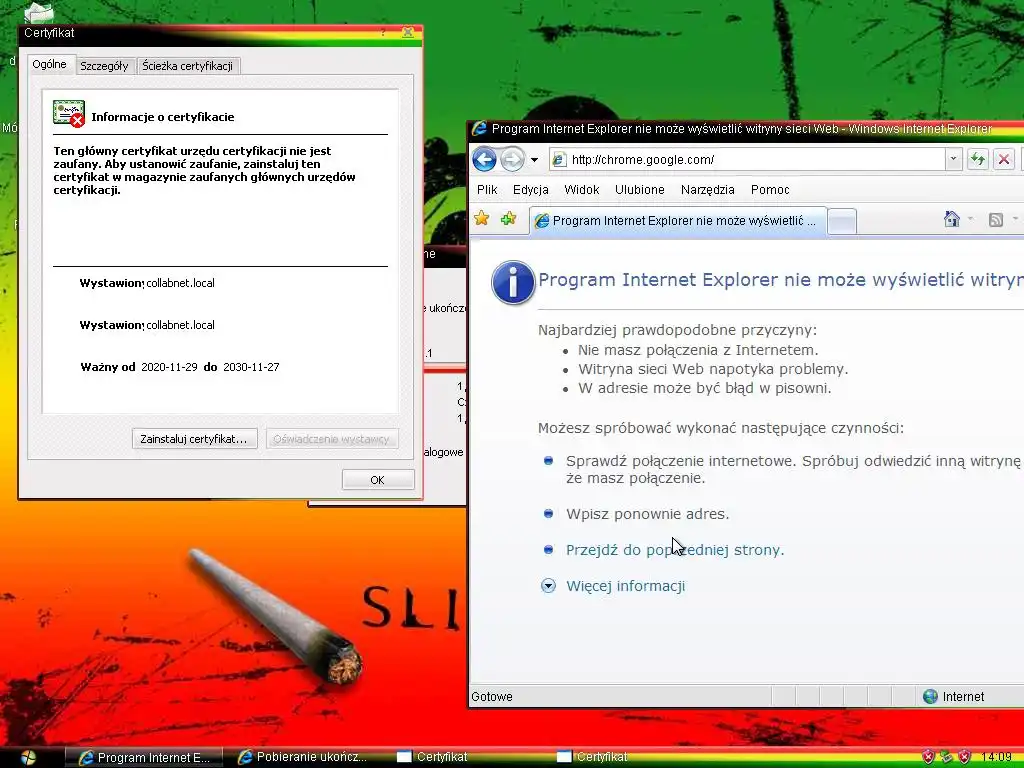
Task: Click 'Zainstaluj certyfikat...' button
Action: click(194, 439)
